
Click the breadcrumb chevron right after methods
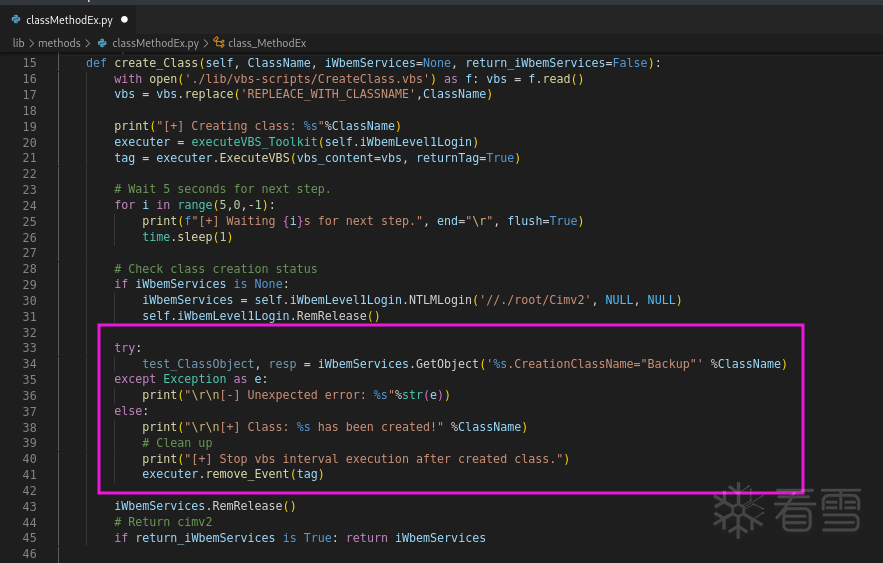point(88,43)
